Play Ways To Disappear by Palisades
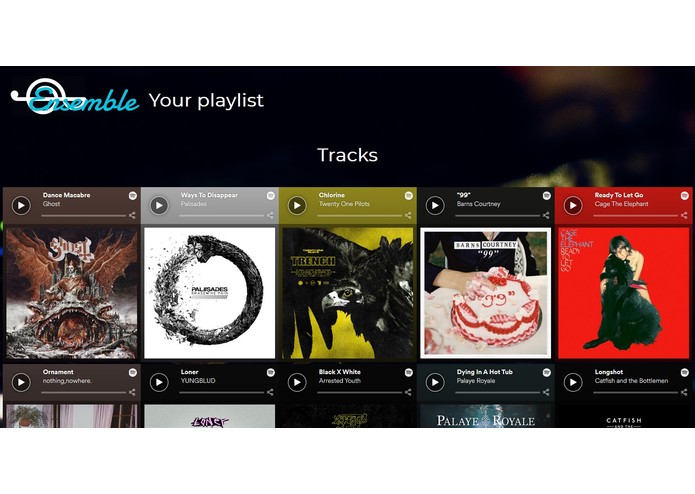Image resolution: width=695 pixels, height=494 pixels. click(159, 205)
